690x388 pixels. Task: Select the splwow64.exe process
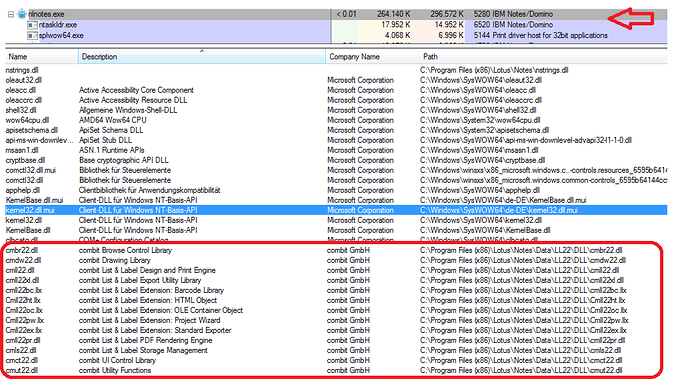pos(337,36)
